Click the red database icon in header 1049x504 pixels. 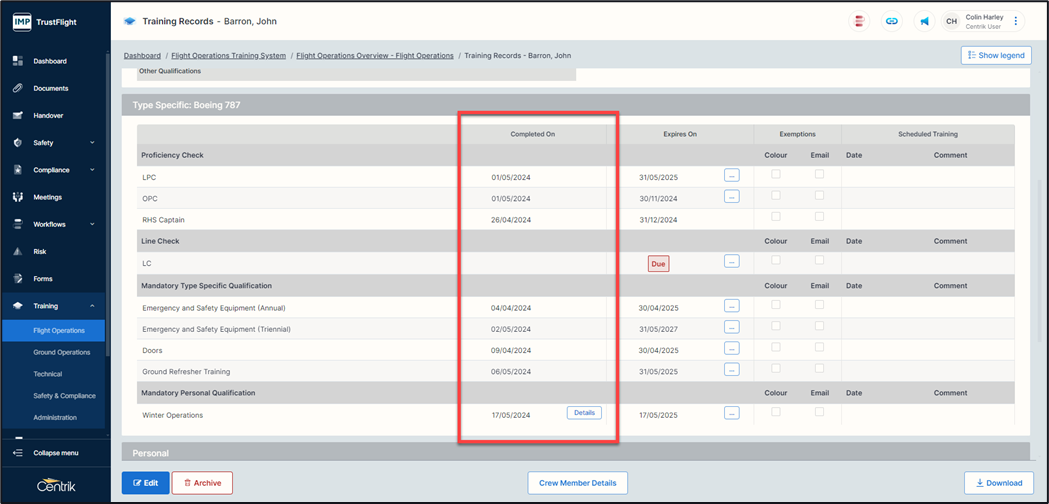859,21
